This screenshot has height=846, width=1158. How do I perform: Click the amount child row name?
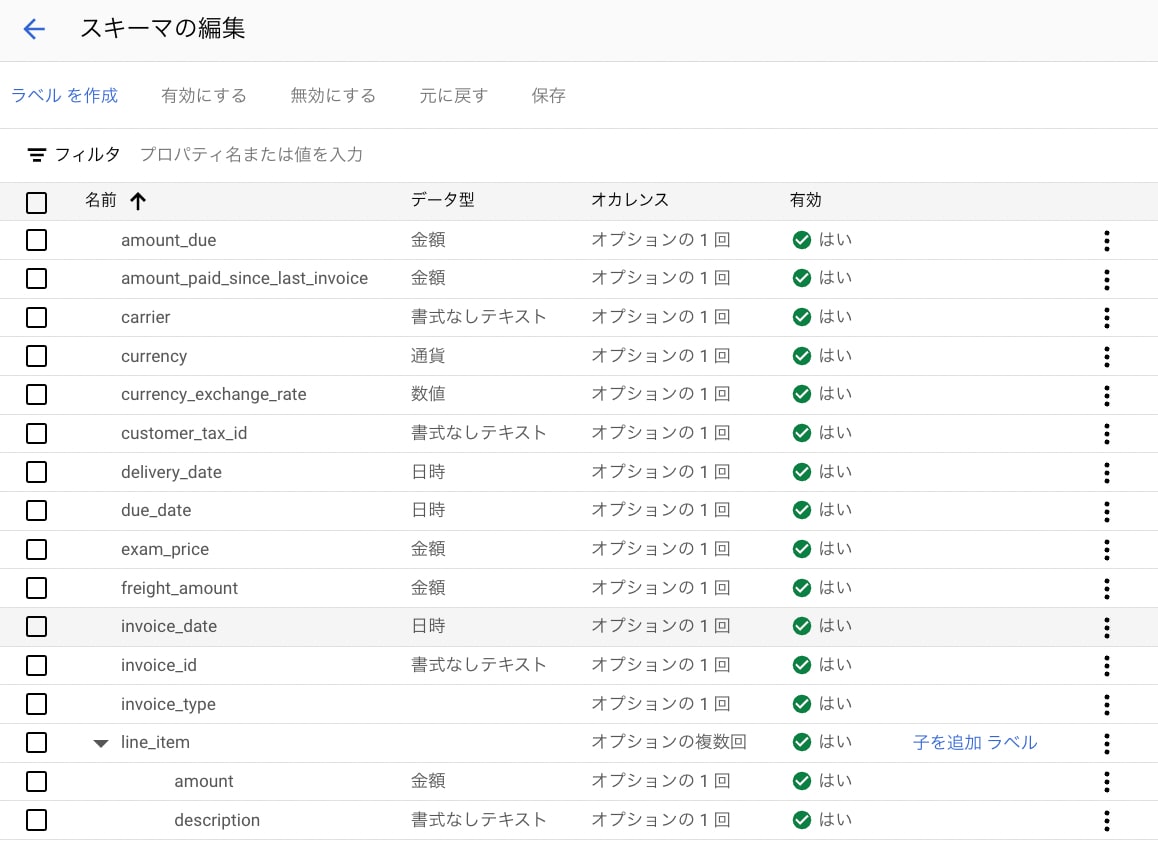(x=204, y=781)
